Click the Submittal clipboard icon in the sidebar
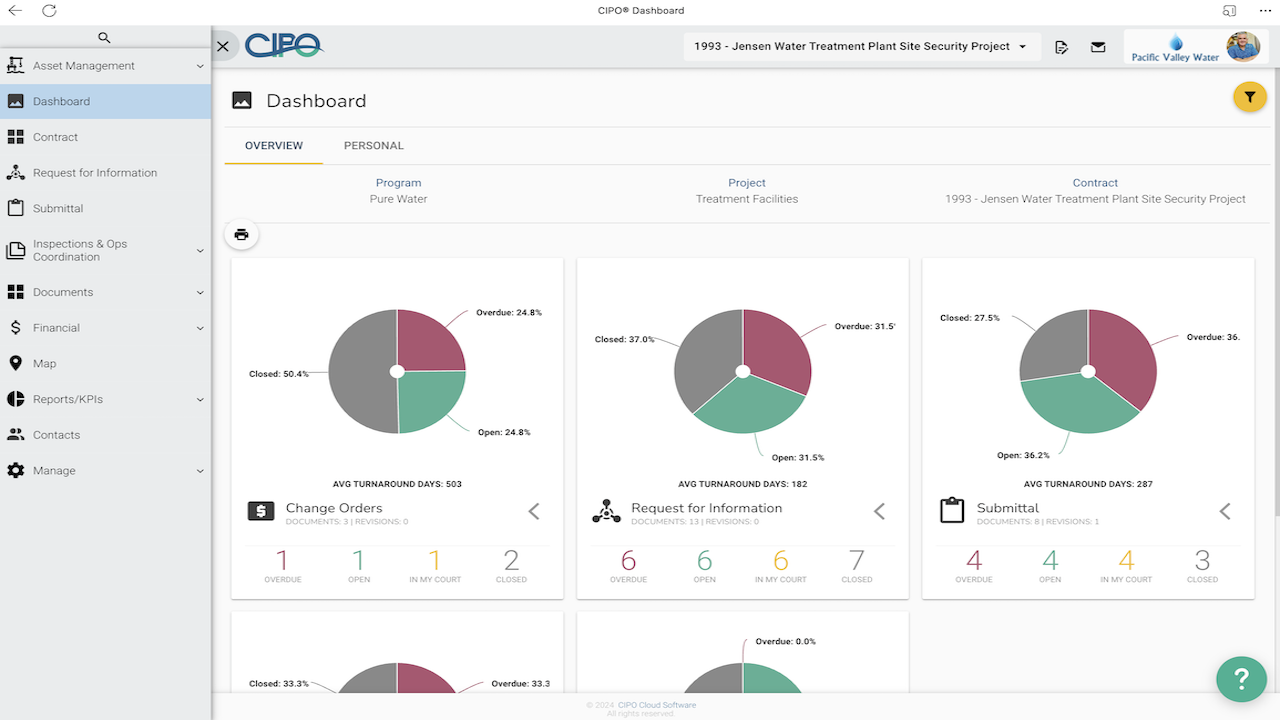 point(15,208)
